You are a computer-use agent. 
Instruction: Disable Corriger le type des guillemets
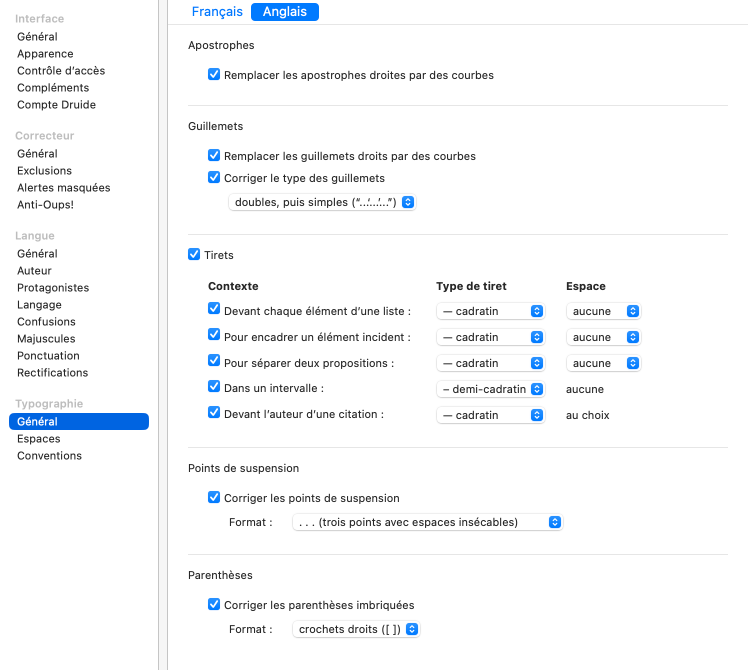tap(214, 178)
